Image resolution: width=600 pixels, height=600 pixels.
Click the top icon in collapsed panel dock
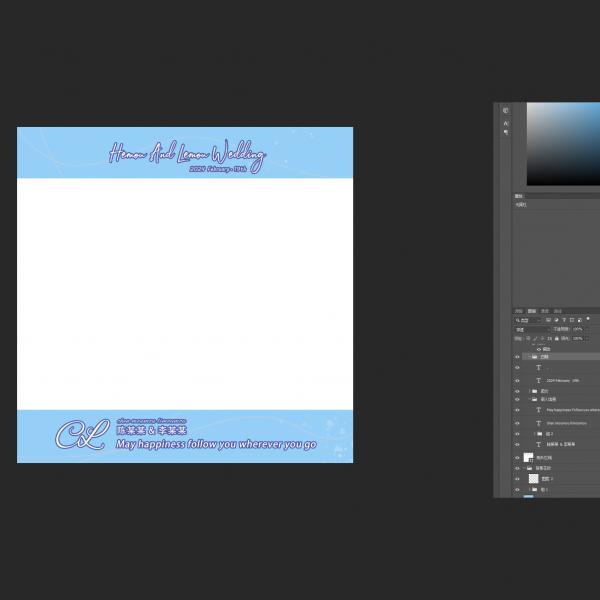(505, 111)
